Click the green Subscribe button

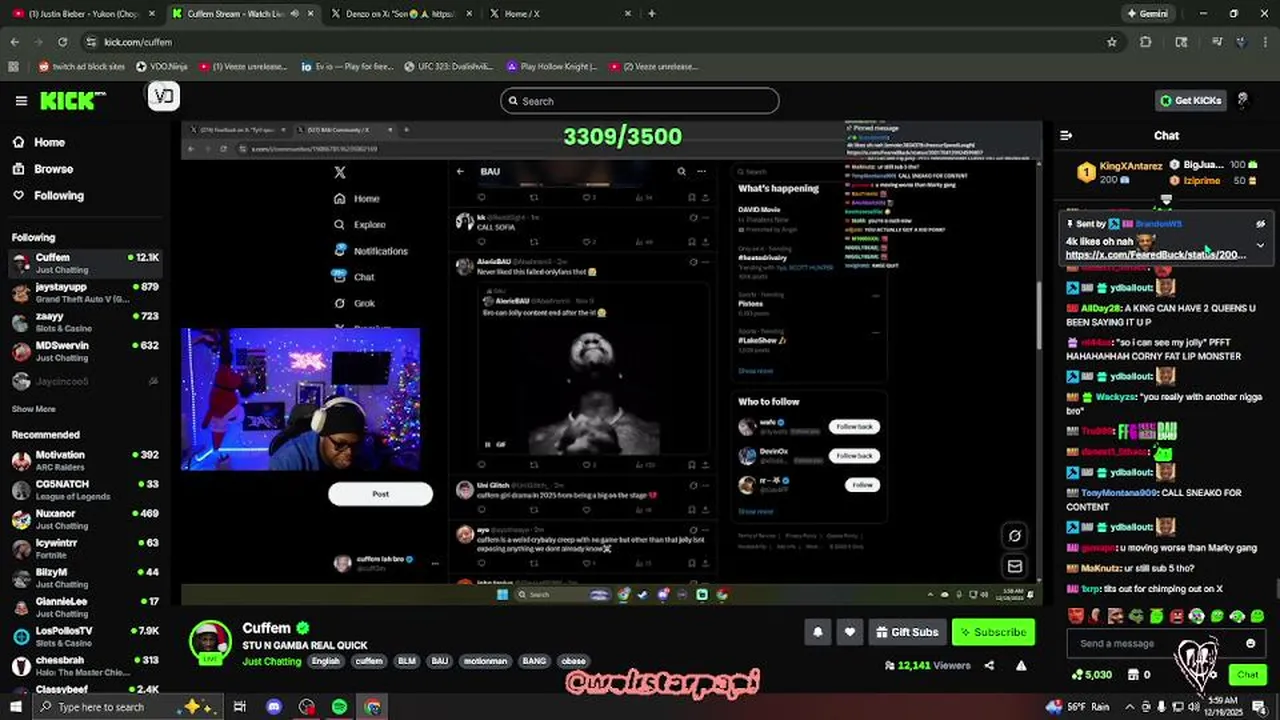[993, 632]
